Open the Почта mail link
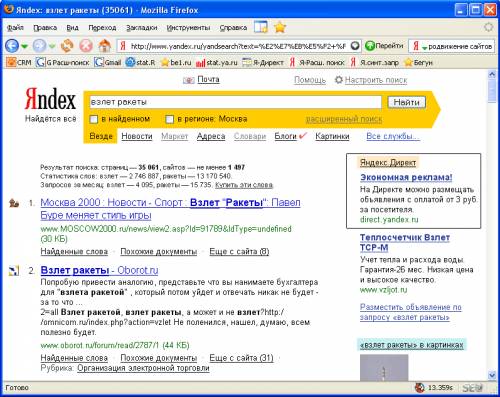 point(208,79)
